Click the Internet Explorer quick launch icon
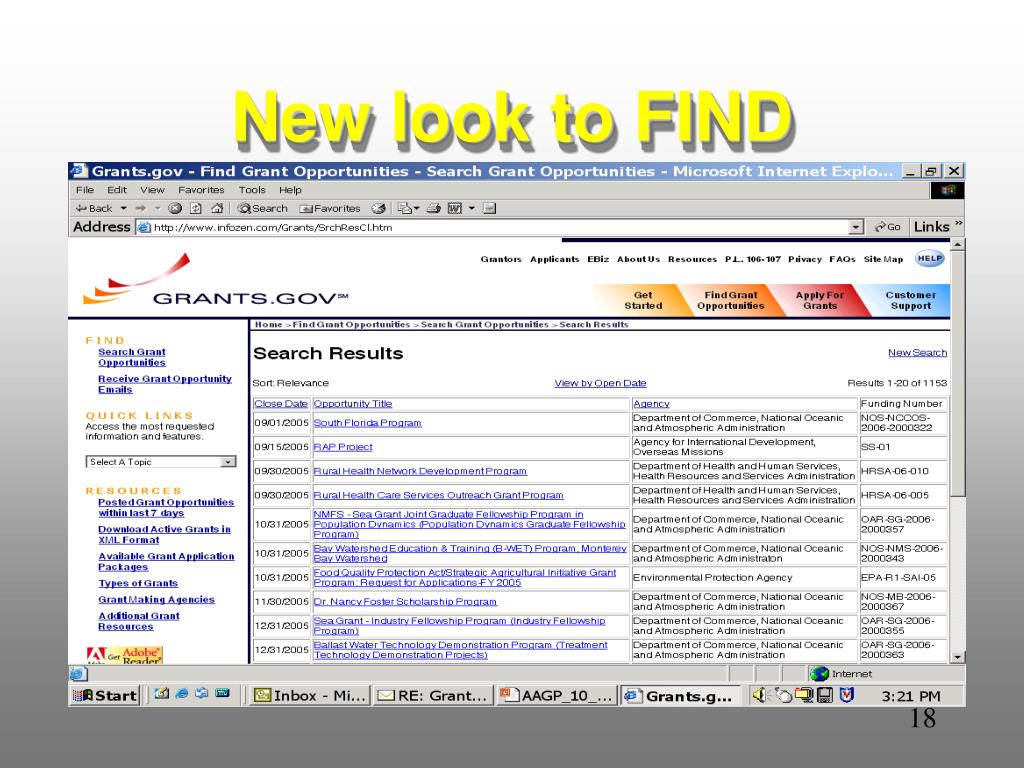Image resolution: width=1024 pixels, height=768 pixels. coord(182,694)
